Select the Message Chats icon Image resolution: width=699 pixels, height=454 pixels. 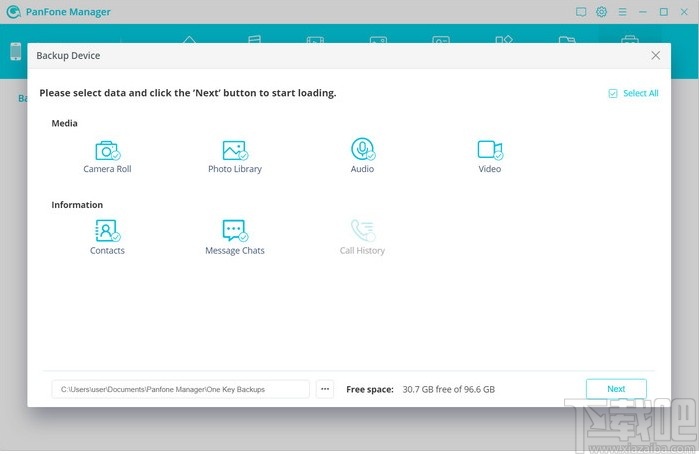pyautogui.click(x=235, y=231)
